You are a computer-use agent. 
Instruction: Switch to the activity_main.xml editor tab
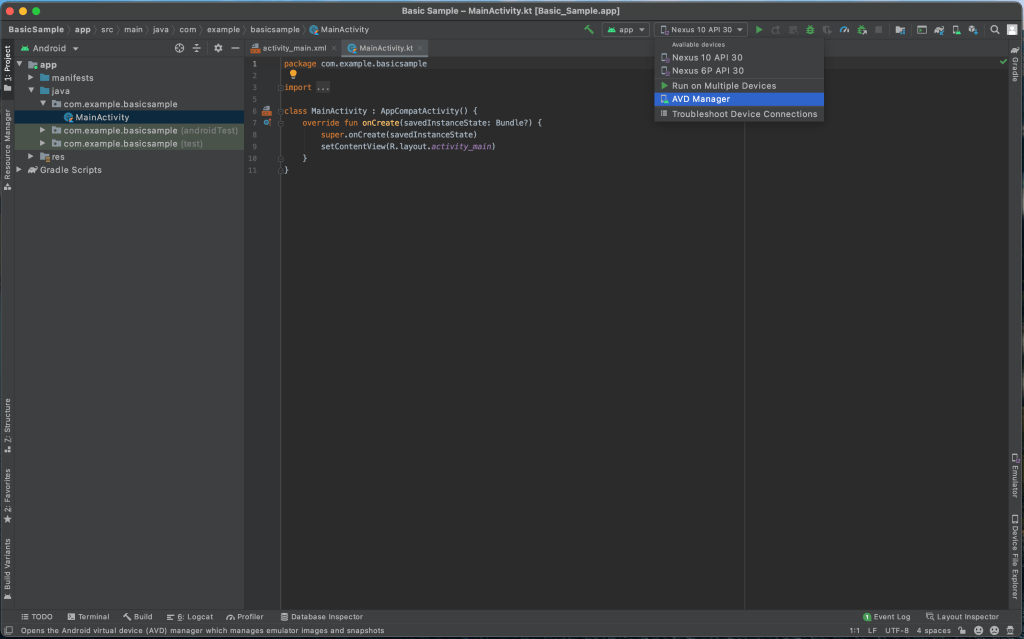pos(293,48)
